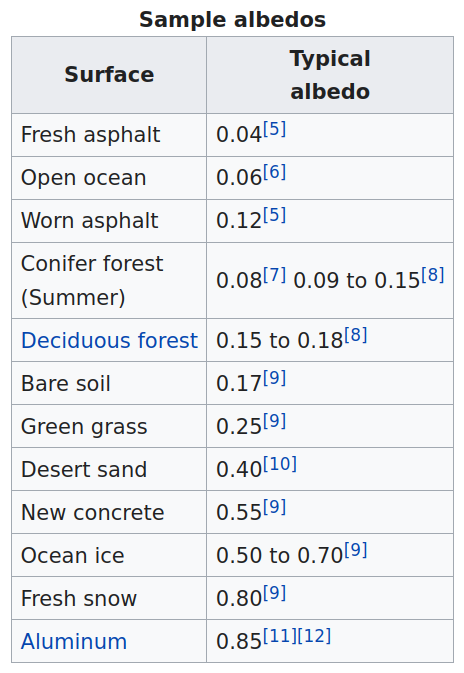Image resolution: width=464 pixels, height=673 pixels.
Task: Open citation [9] beside Green grass
Action: coord(274,421)
